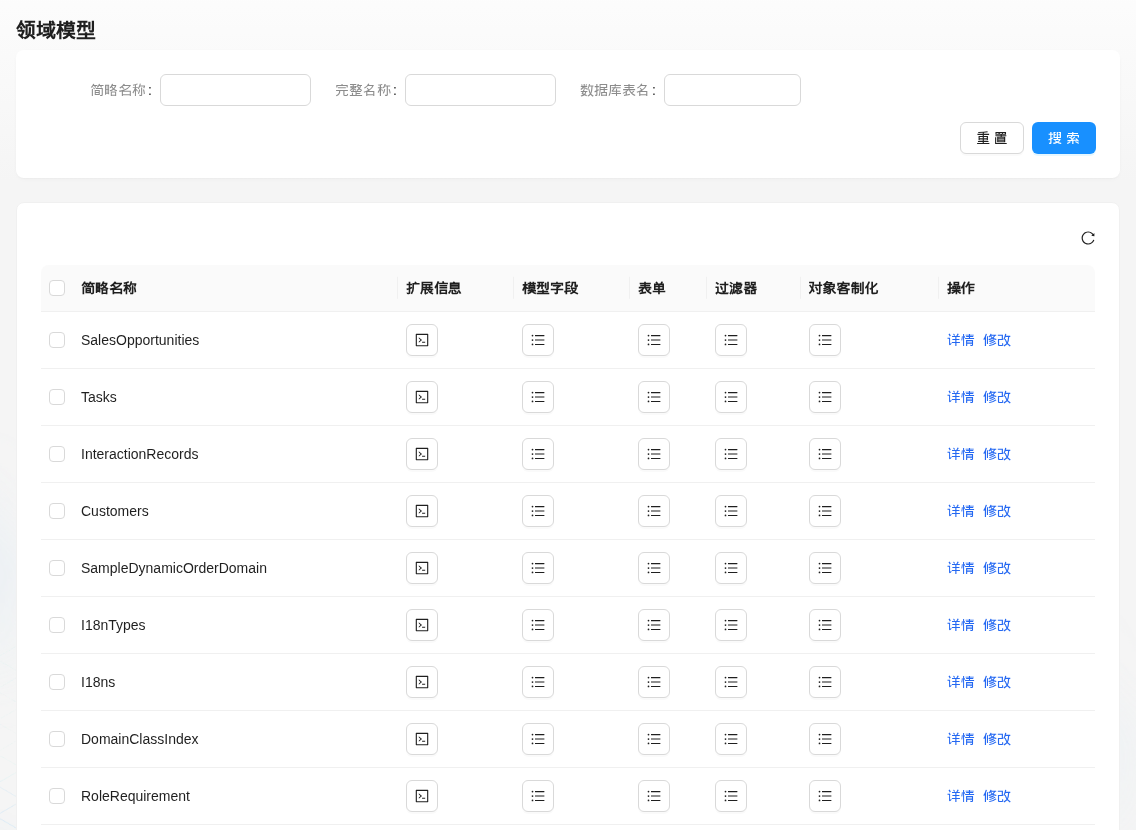The width and height of the screenshot is (1136, 830).
Task: Check the I18nTypes row checkbox
Action: click(57, 625)
